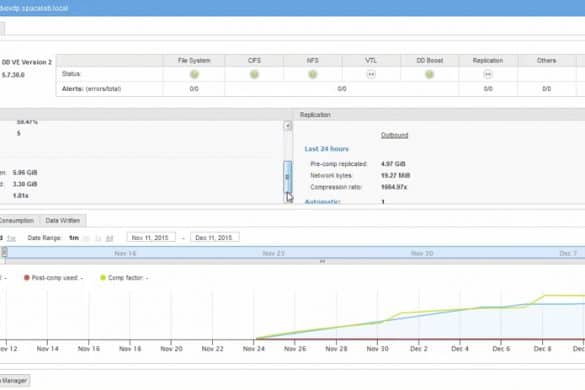Click the panel scrollbar down arrow
The height and width of the screenshot is (390, 585).
click(x=288, y=198)
